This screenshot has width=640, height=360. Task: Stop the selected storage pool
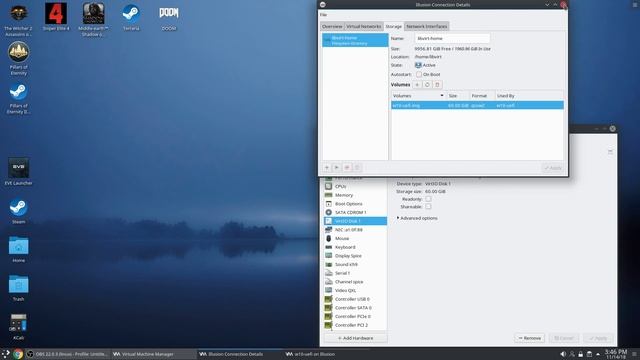pyautogui.click(x=347, y=168)
